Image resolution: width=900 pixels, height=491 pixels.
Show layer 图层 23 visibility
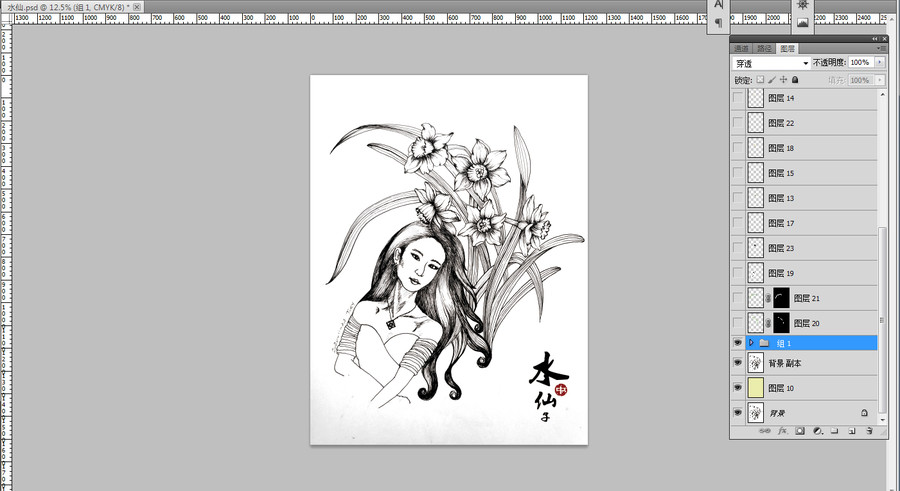pos(738,248)
